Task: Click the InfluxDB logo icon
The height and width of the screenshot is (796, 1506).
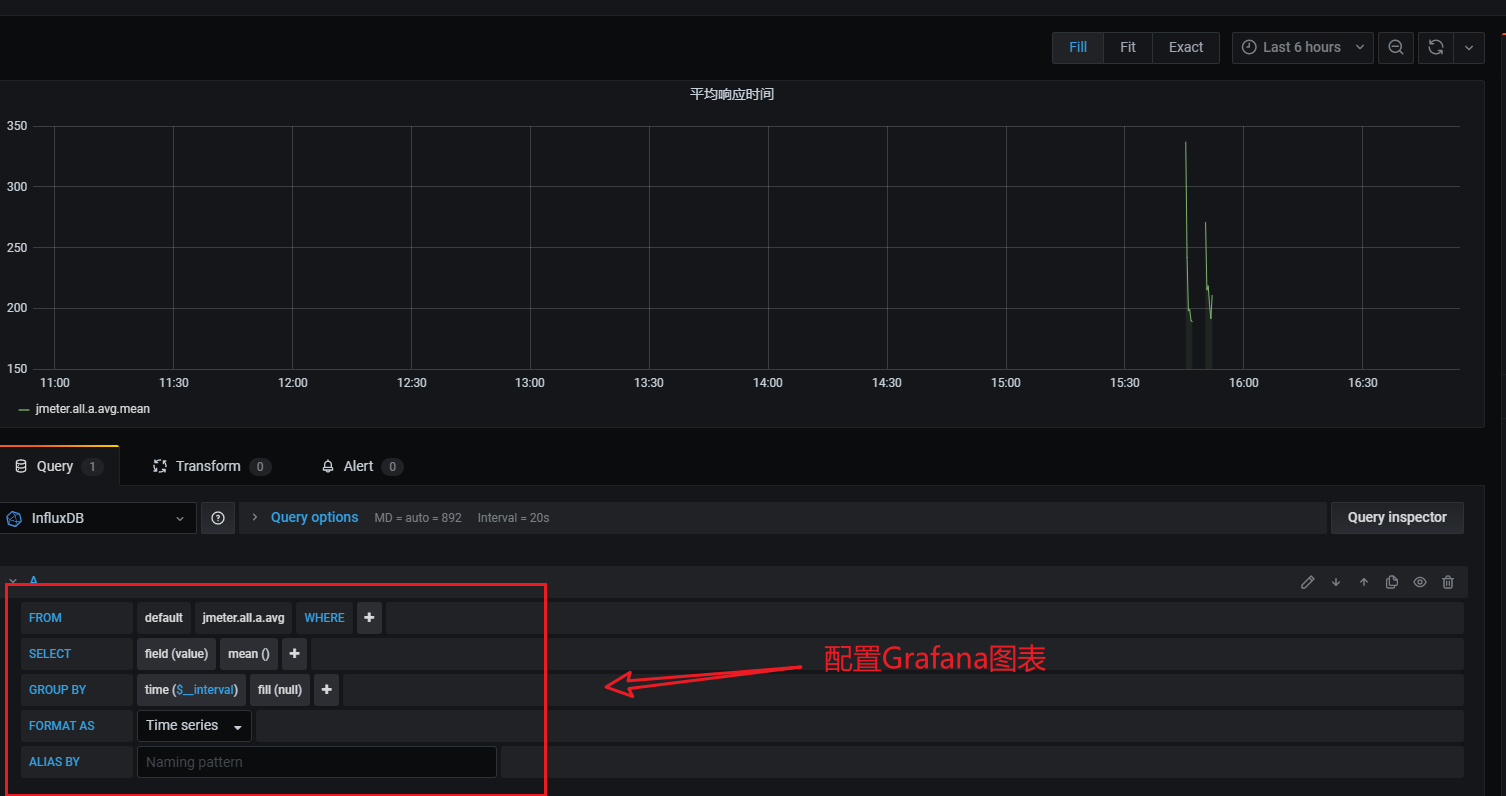Action: [14, 518]
